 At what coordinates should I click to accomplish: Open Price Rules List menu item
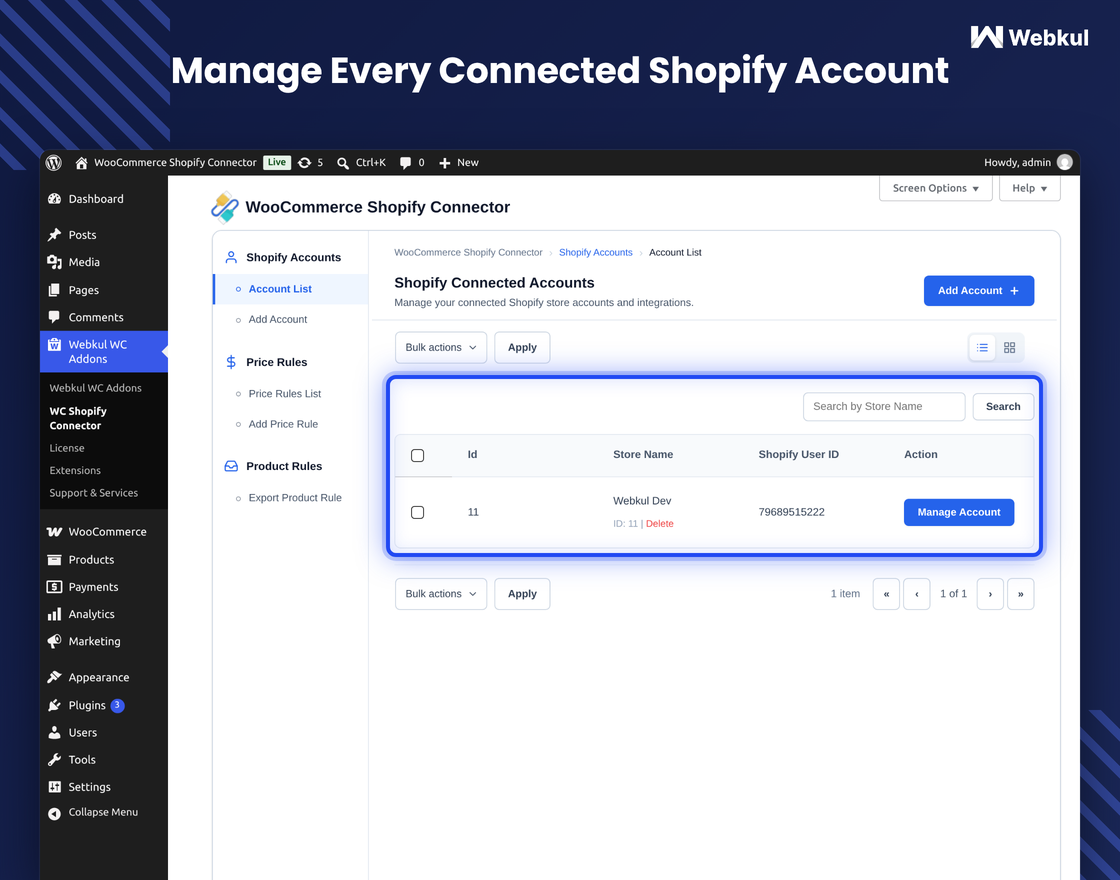coord(284,394)
